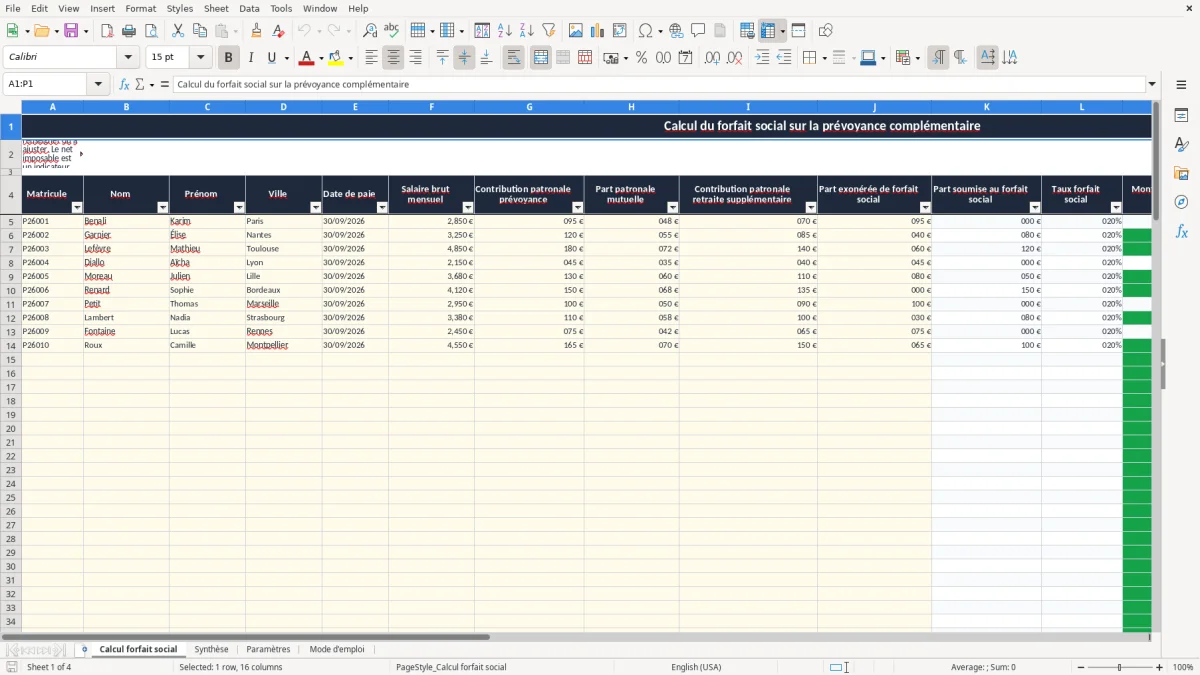1200x675 pixels.
Task: Expand the Name Box dropdown
Action: [98, 85]
